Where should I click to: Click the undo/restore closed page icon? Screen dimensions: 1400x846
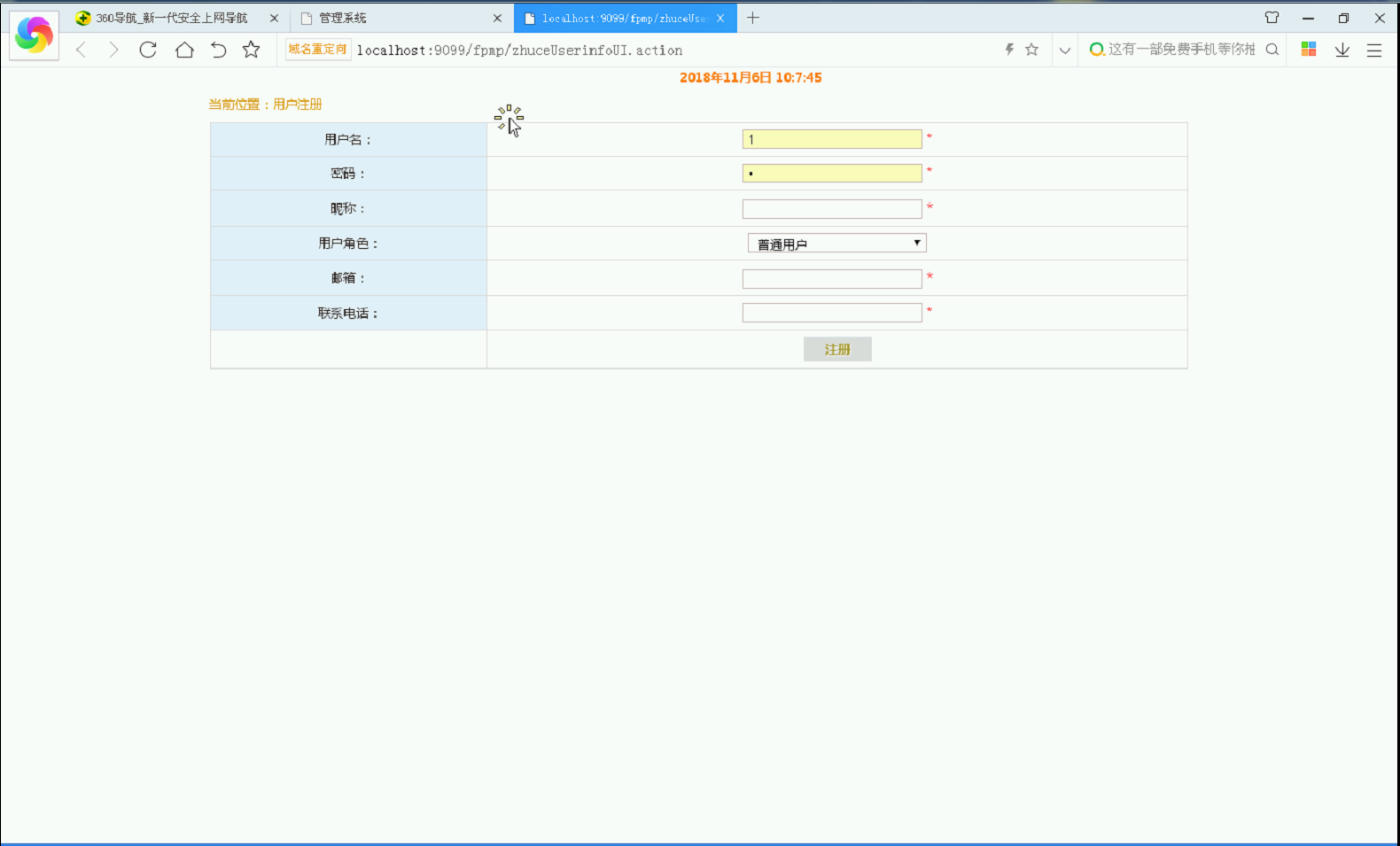click(x=218, y=50)
